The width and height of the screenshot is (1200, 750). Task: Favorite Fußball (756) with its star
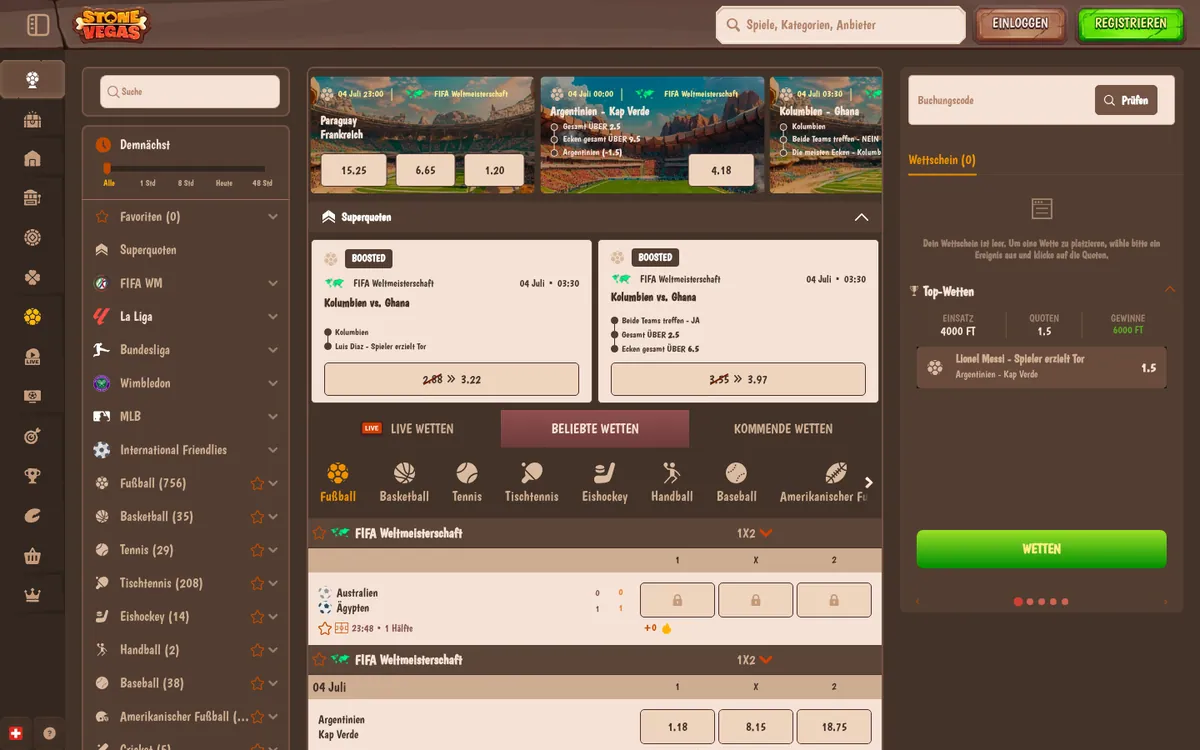pos(257,483)
